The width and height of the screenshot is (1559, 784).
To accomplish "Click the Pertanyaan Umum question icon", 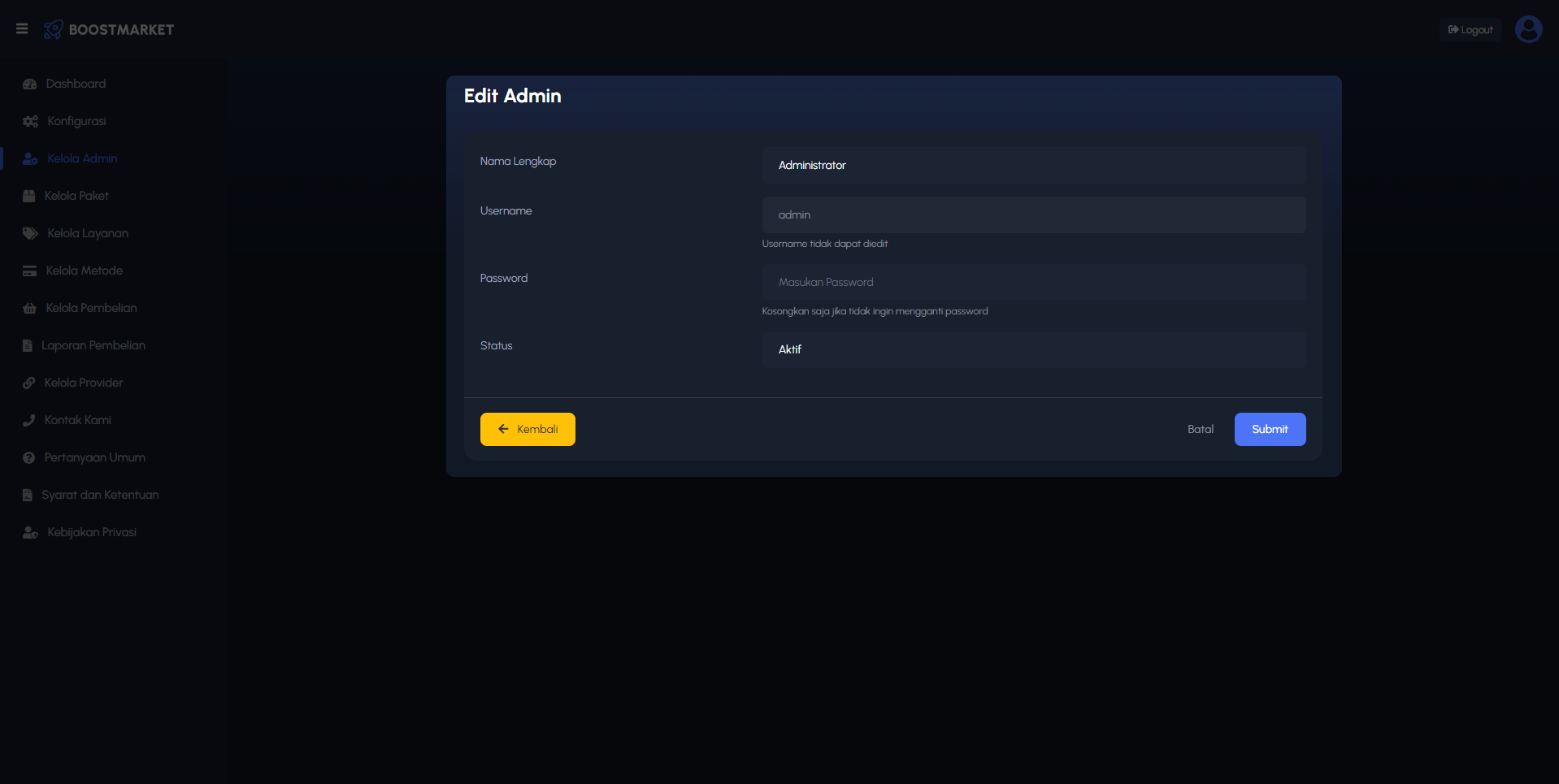I will pyautogui.click(x=29, y=458).
